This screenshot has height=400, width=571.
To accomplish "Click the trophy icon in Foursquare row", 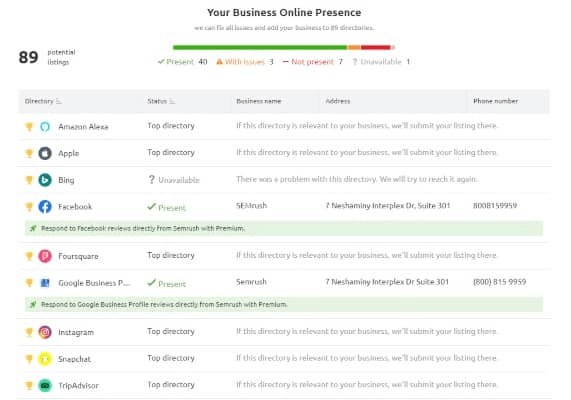I will pyautogui.click(x=29, y=256).
